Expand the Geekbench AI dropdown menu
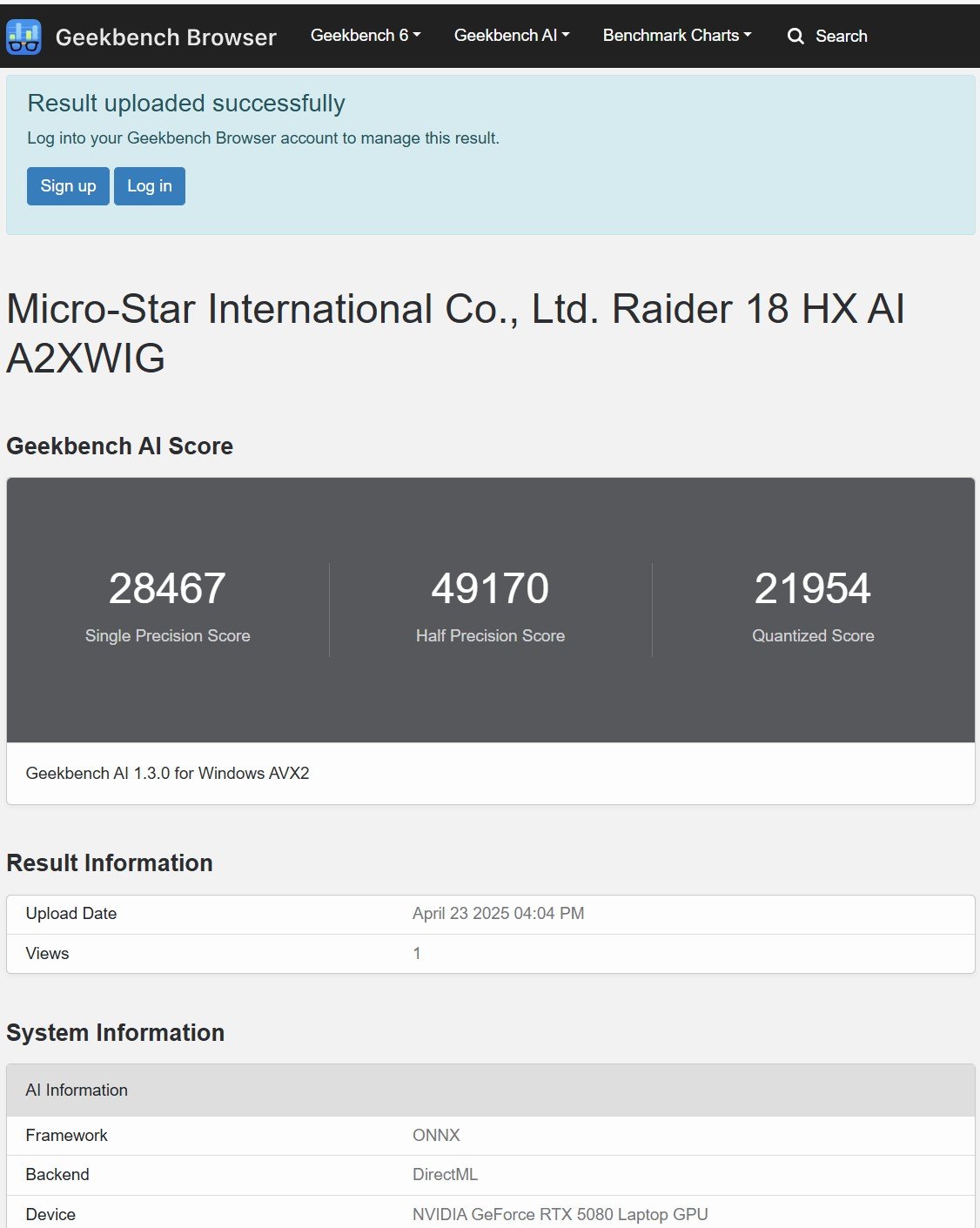 pos(512,36)
